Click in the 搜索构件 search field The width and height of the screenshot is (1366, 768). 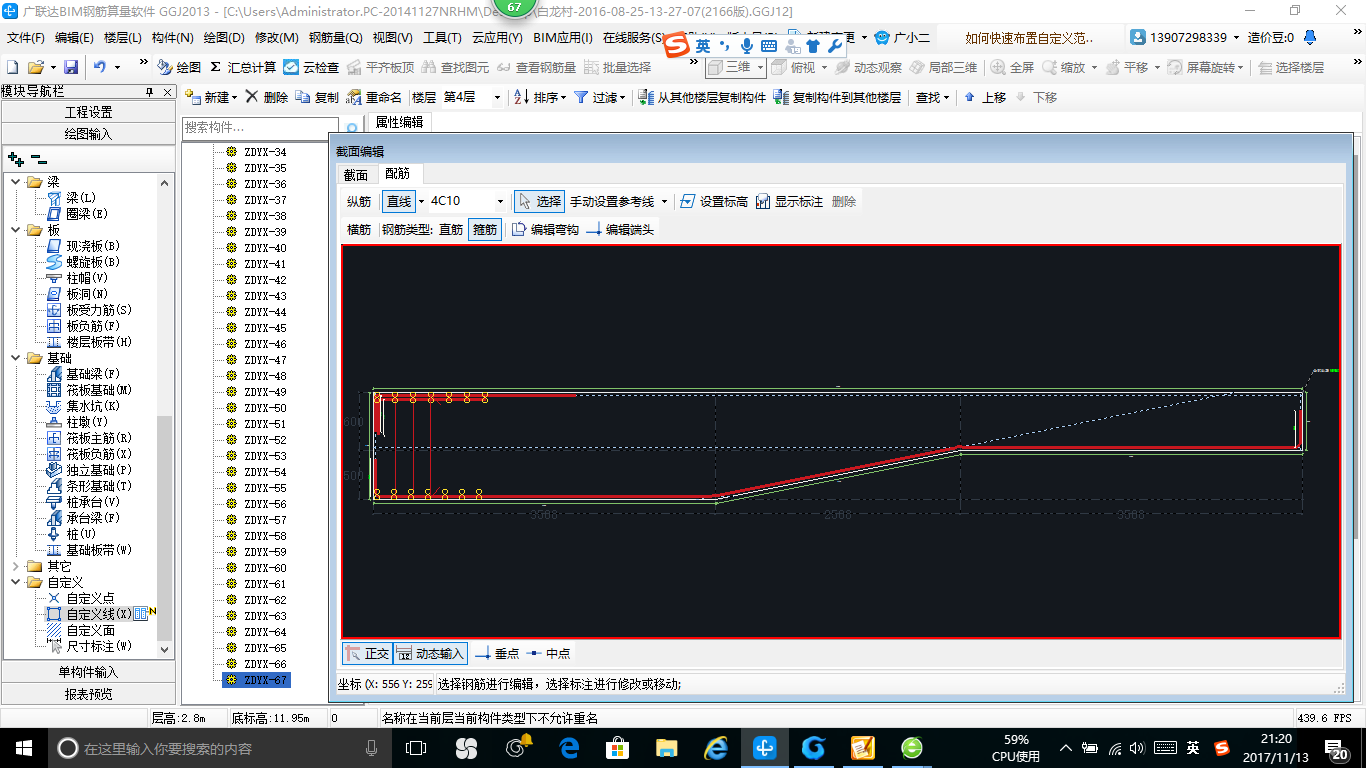coord(260,127)
